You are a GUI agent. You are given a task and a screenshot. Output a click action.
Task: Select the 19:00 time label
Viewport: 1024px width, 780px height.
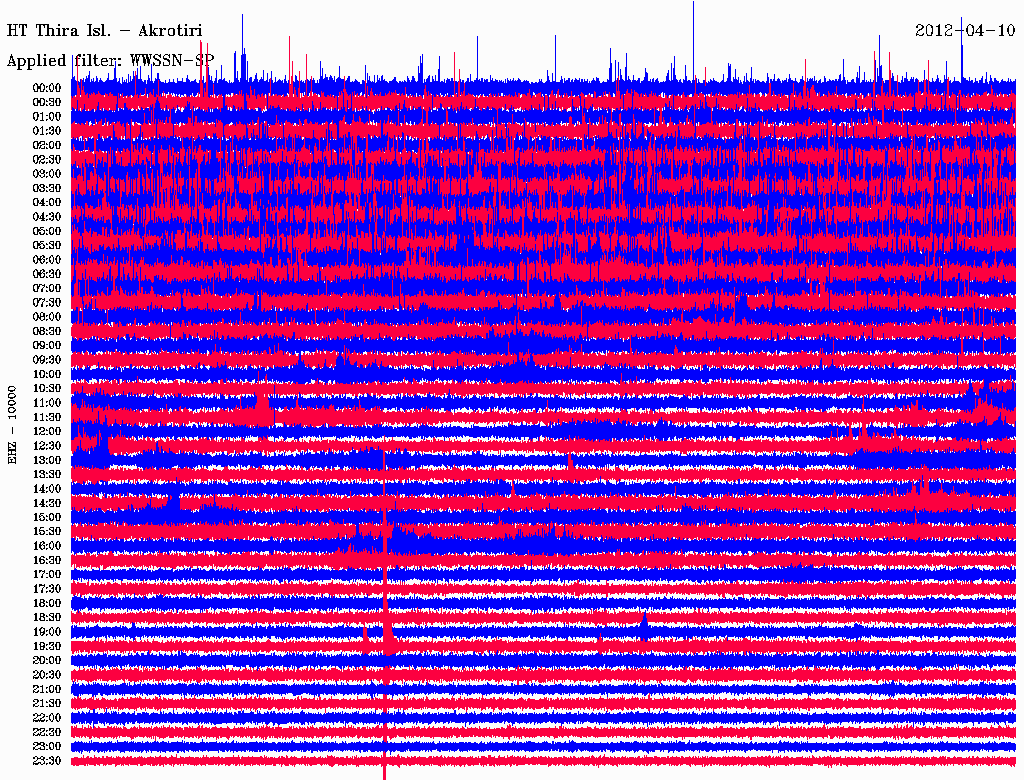[x=47, y=632]
